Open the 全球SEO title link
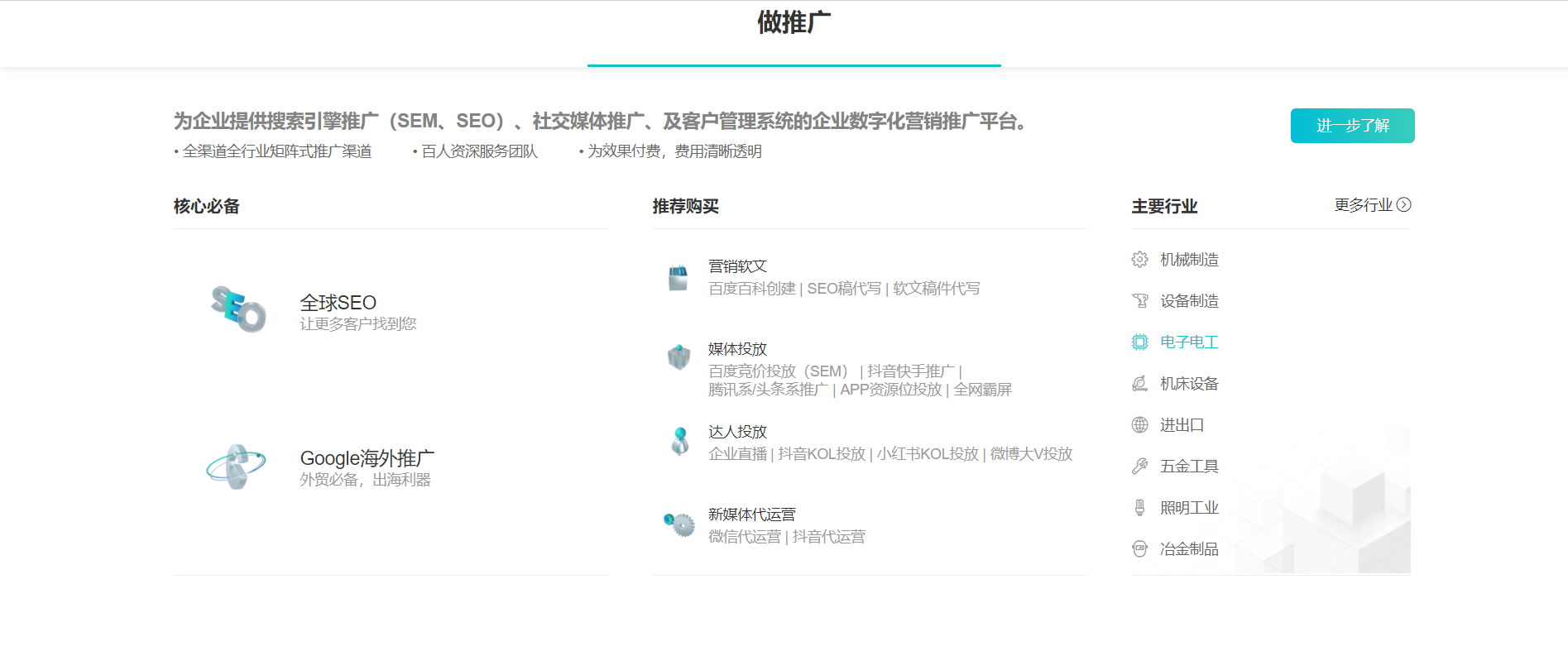 (x=338, y=303)
